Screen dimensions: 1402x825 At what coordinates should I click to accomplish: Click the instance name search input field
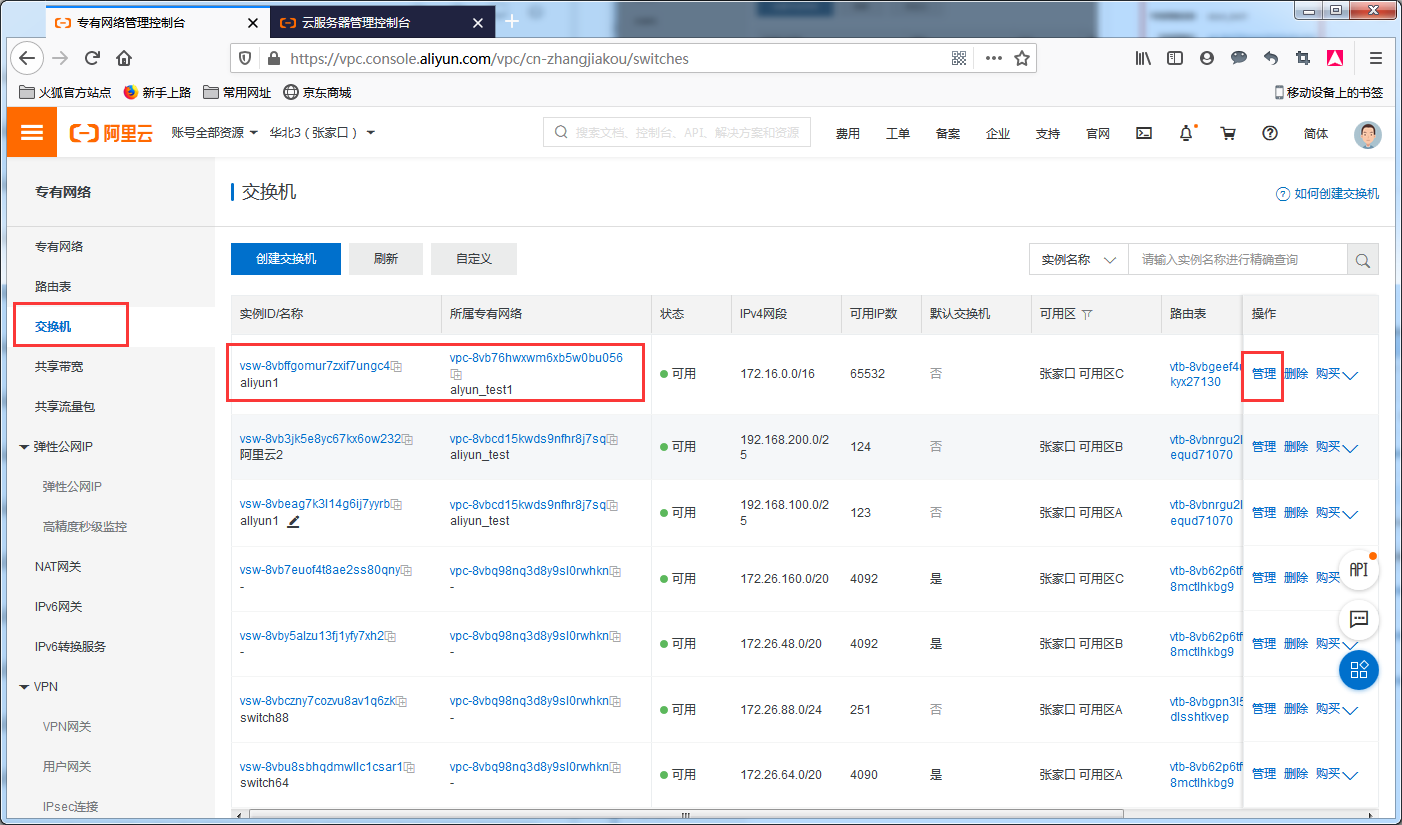[1237, 260]
